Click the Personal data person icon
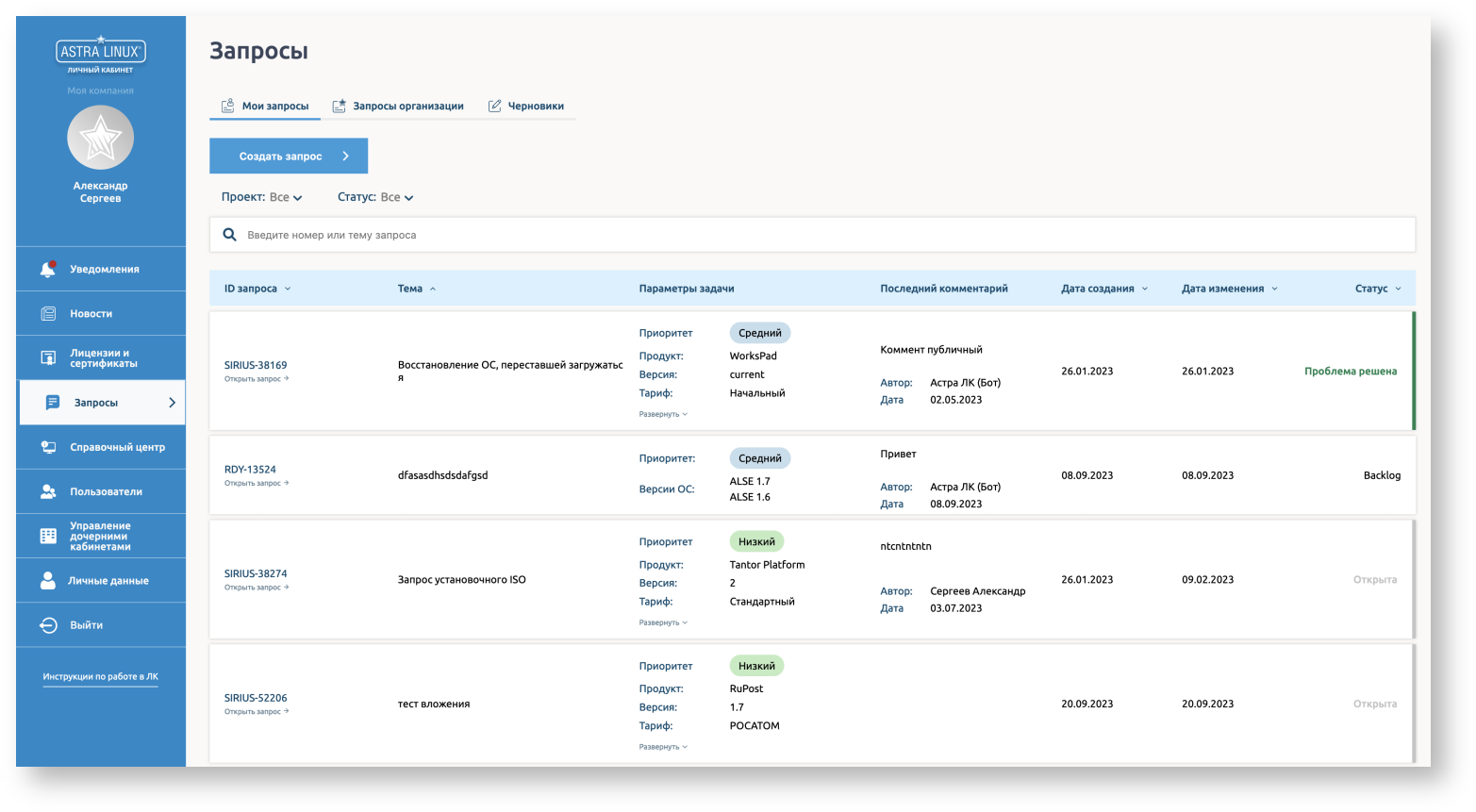Screen dimensions: 1476x812 point(48,581)
